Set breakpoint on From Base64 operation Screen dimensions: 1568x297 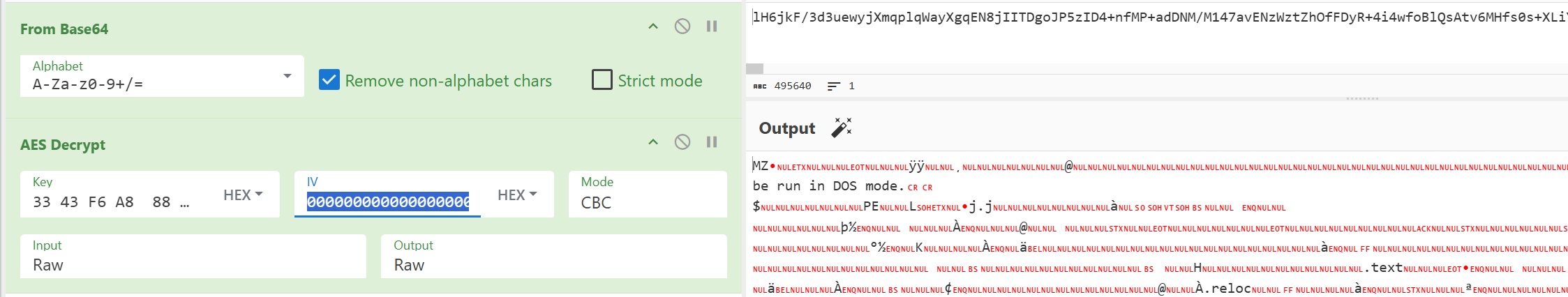coord(712,26)
